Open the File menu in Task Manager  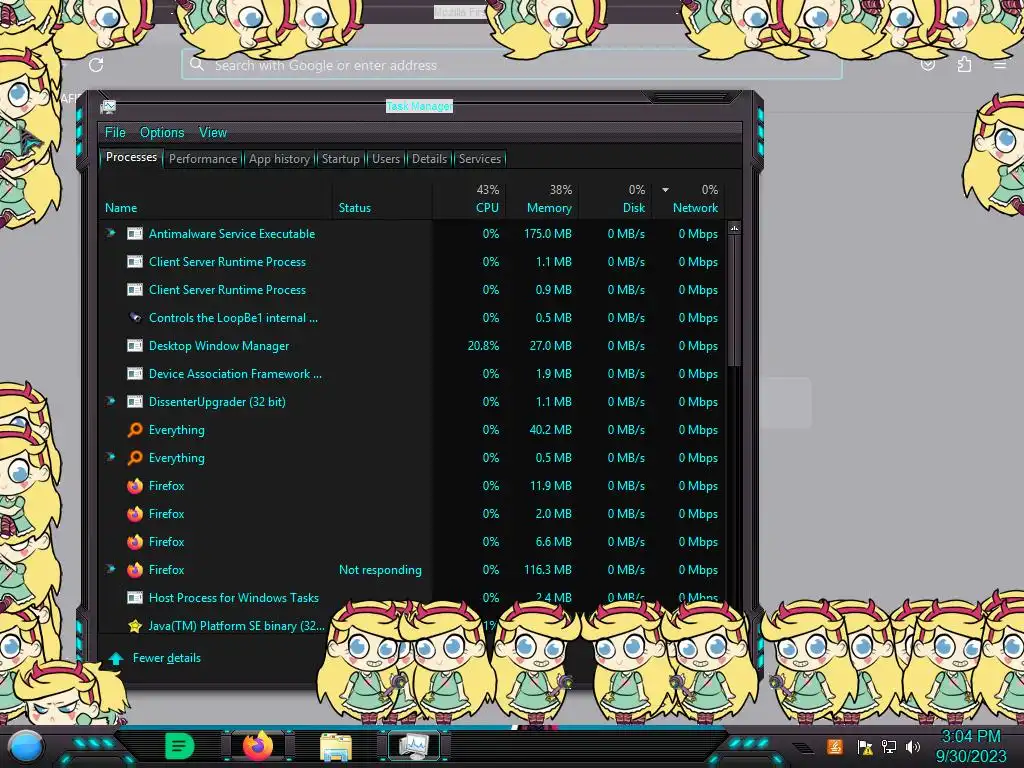click(x=115, y=133)
